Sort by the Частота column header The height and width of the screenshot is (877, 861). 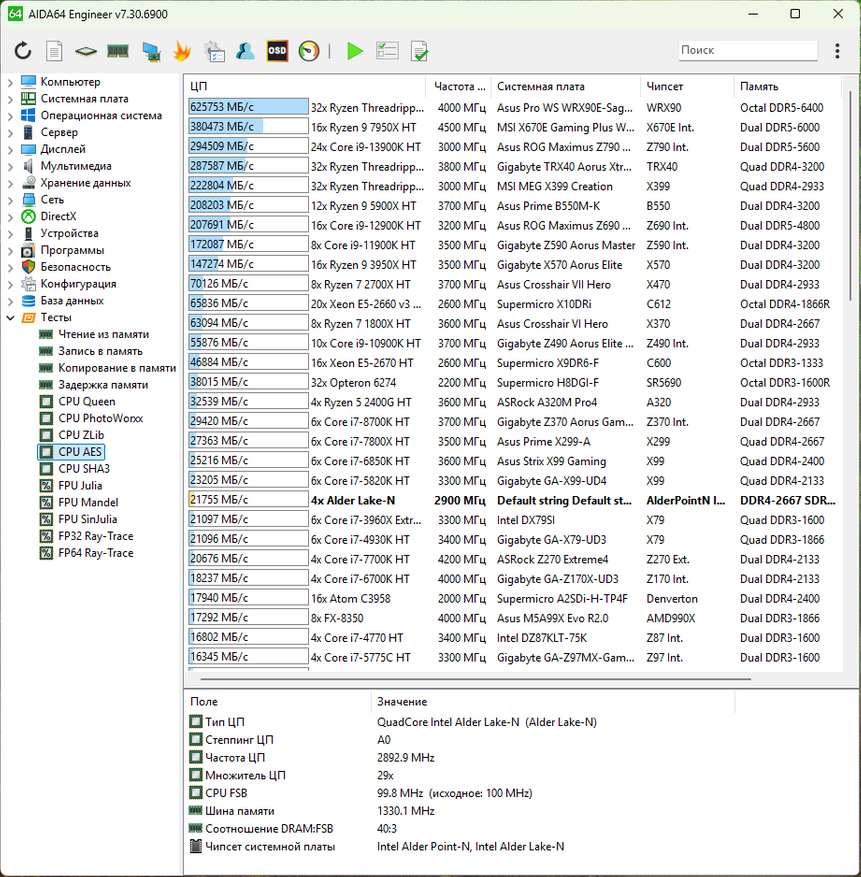(458, 86)
